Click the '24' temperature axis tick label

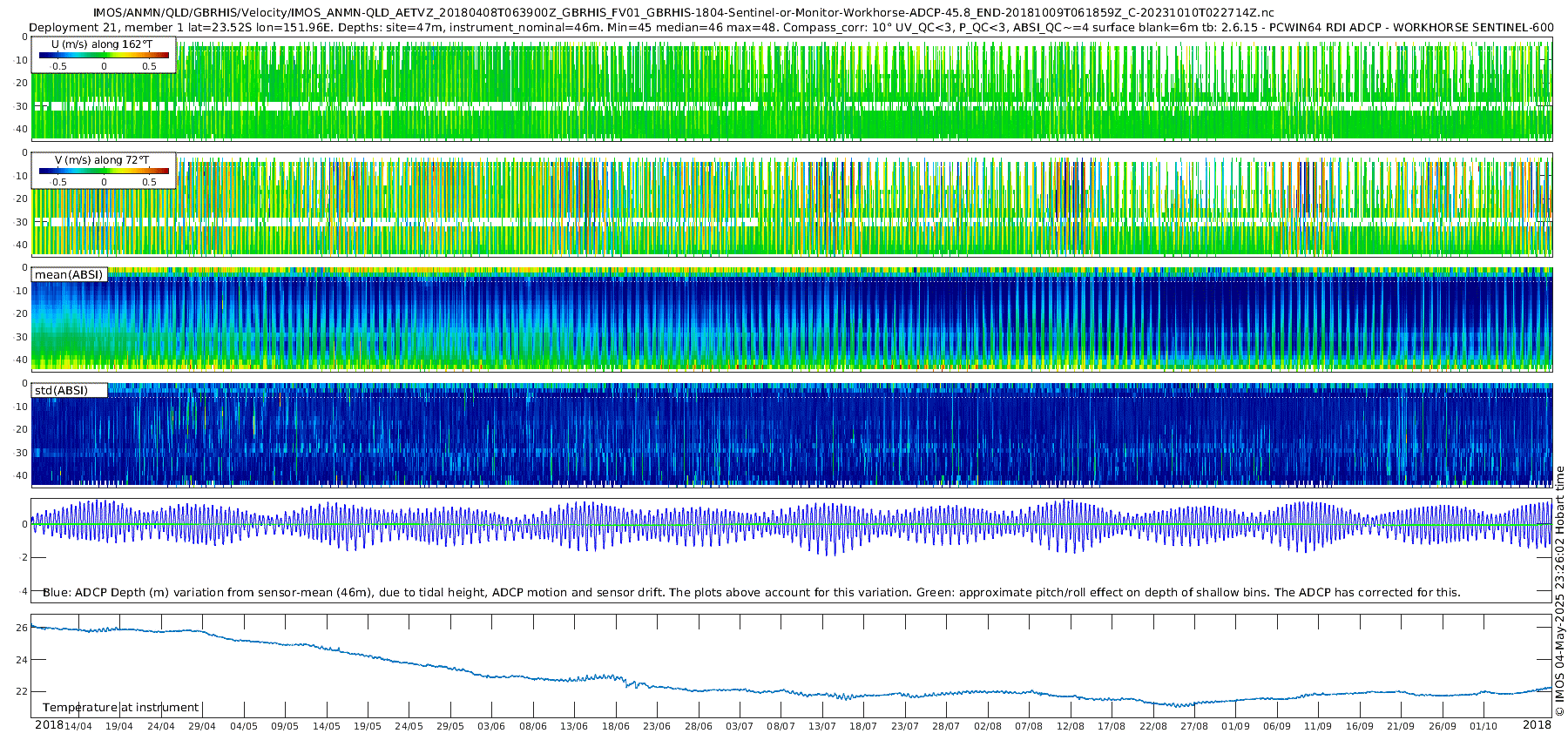[x=22, y=660]
